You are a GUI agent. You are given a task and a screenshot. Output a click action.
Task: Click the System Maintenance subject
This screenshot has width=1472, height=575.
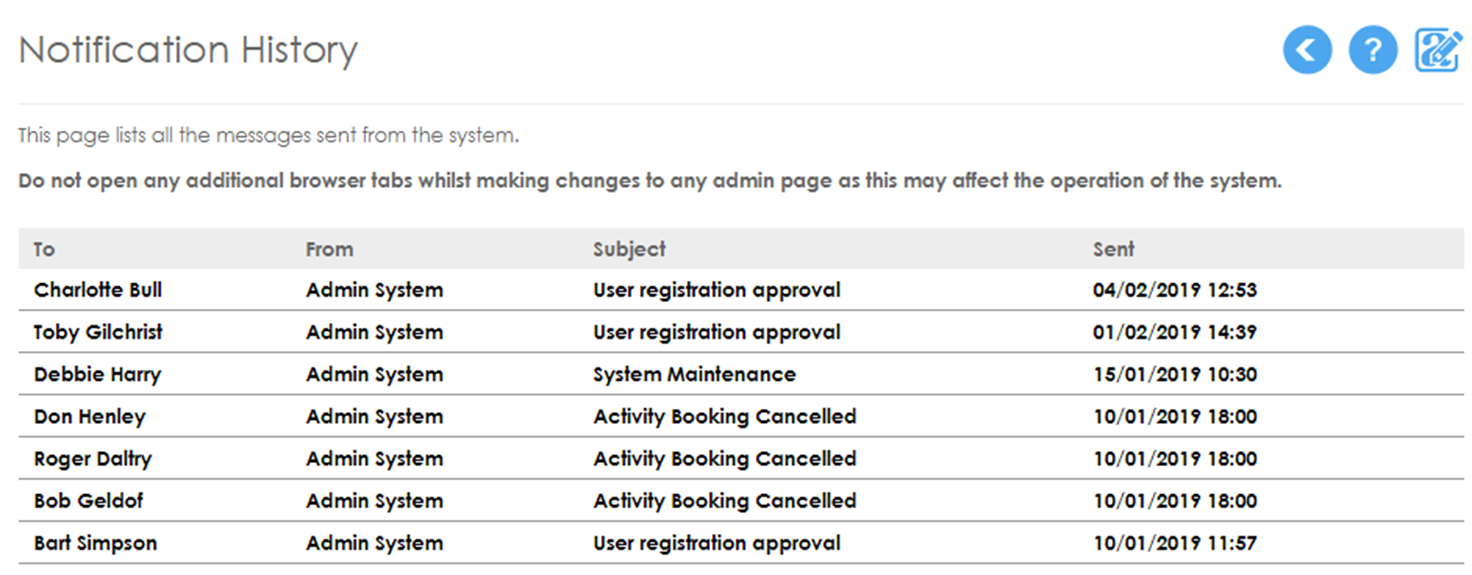click(x=694, y=374)
